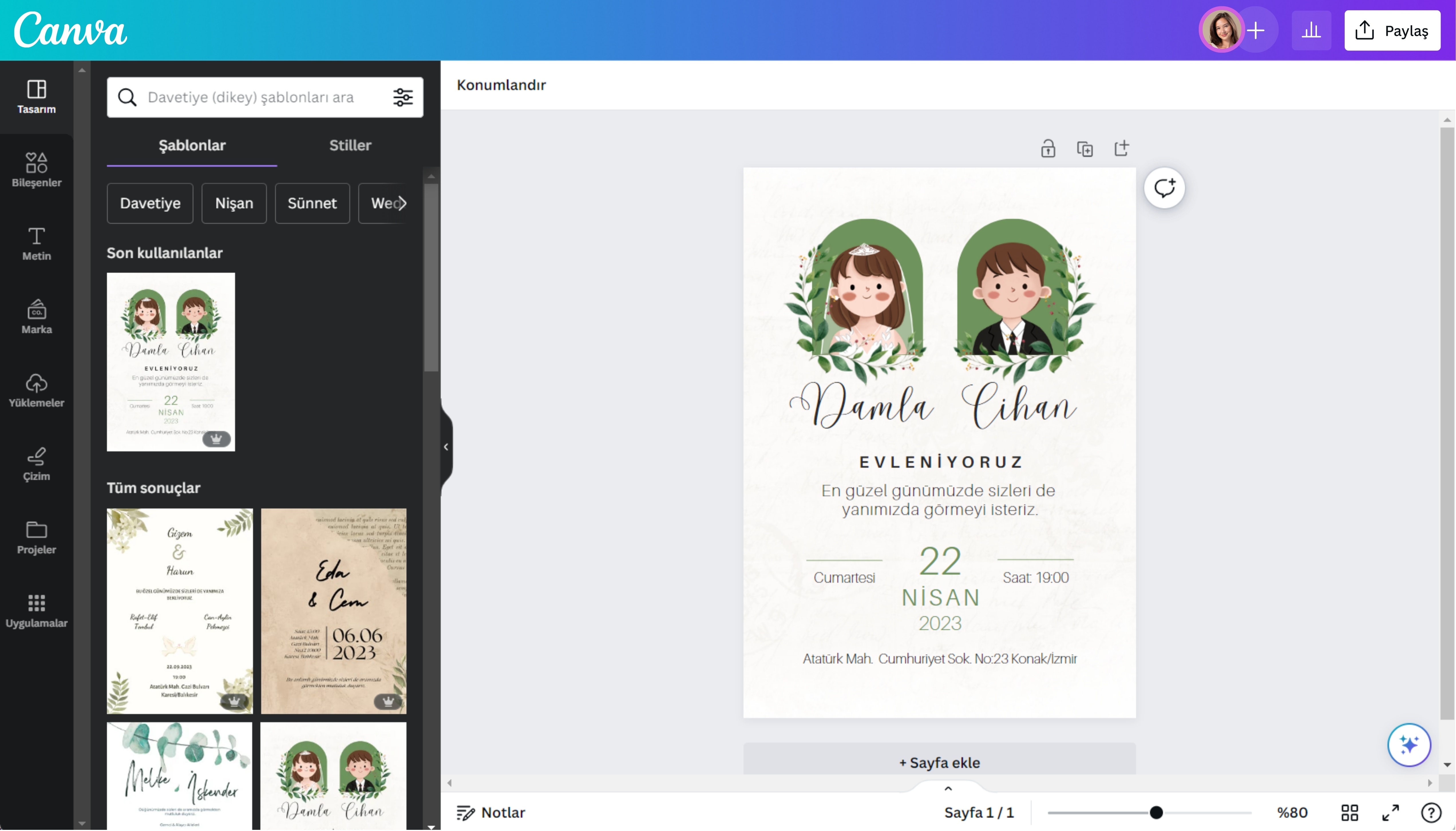Image resolution: width=1456 pixels, height=831 pixels.
Task: Open the grid view of pages
Action: (1350, 812)
